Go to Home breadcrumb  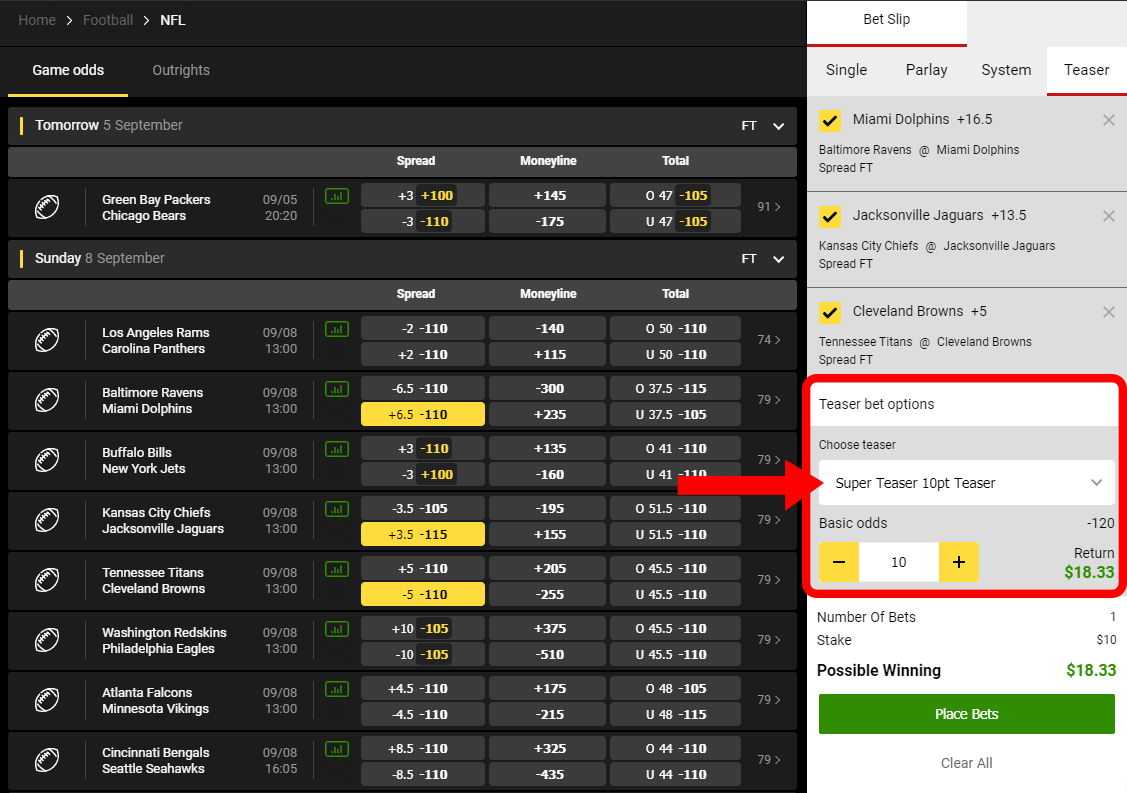tap(37, 20)
